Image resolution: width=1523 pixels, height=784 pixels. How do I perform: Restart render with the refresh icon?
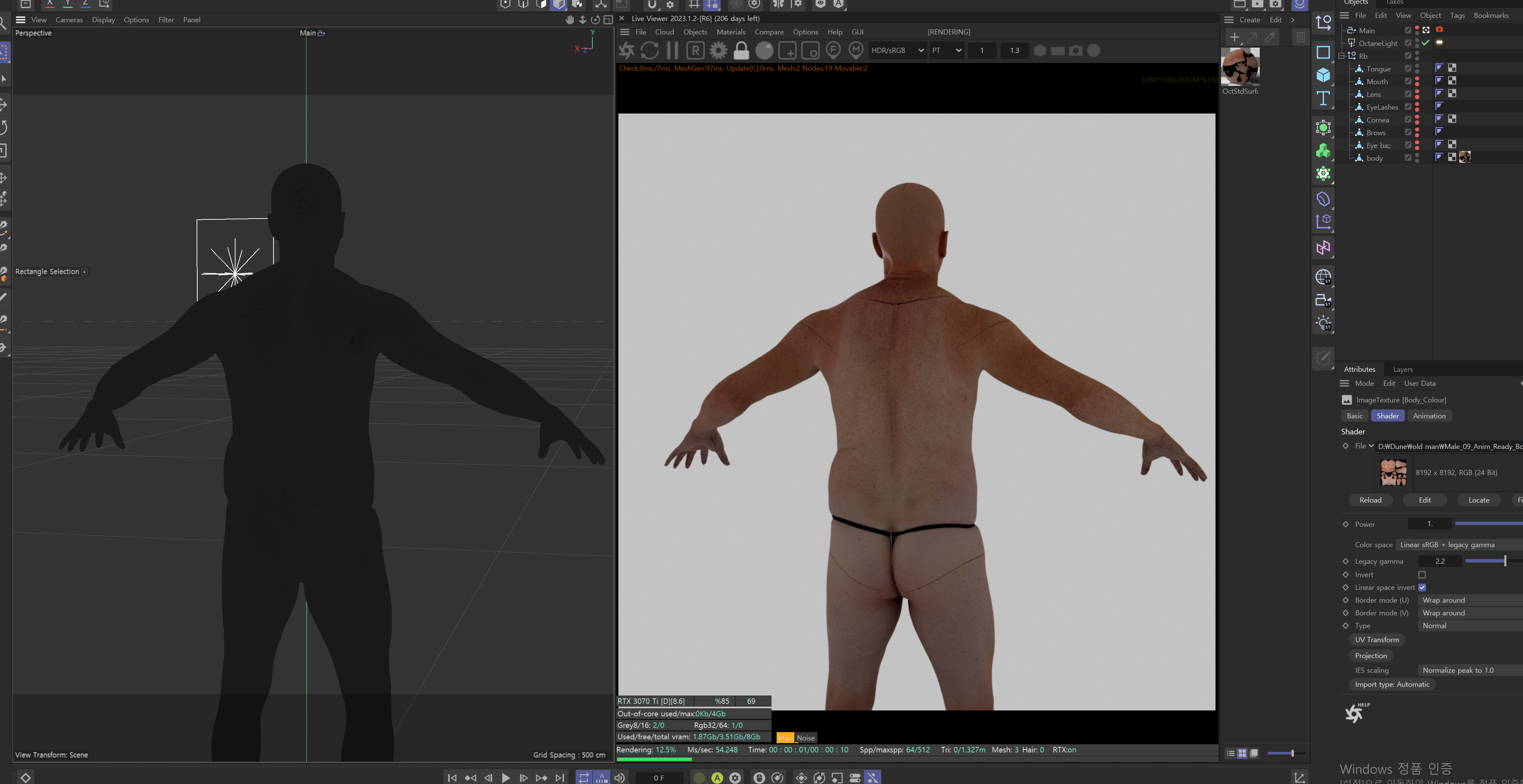tap(649, 51)
